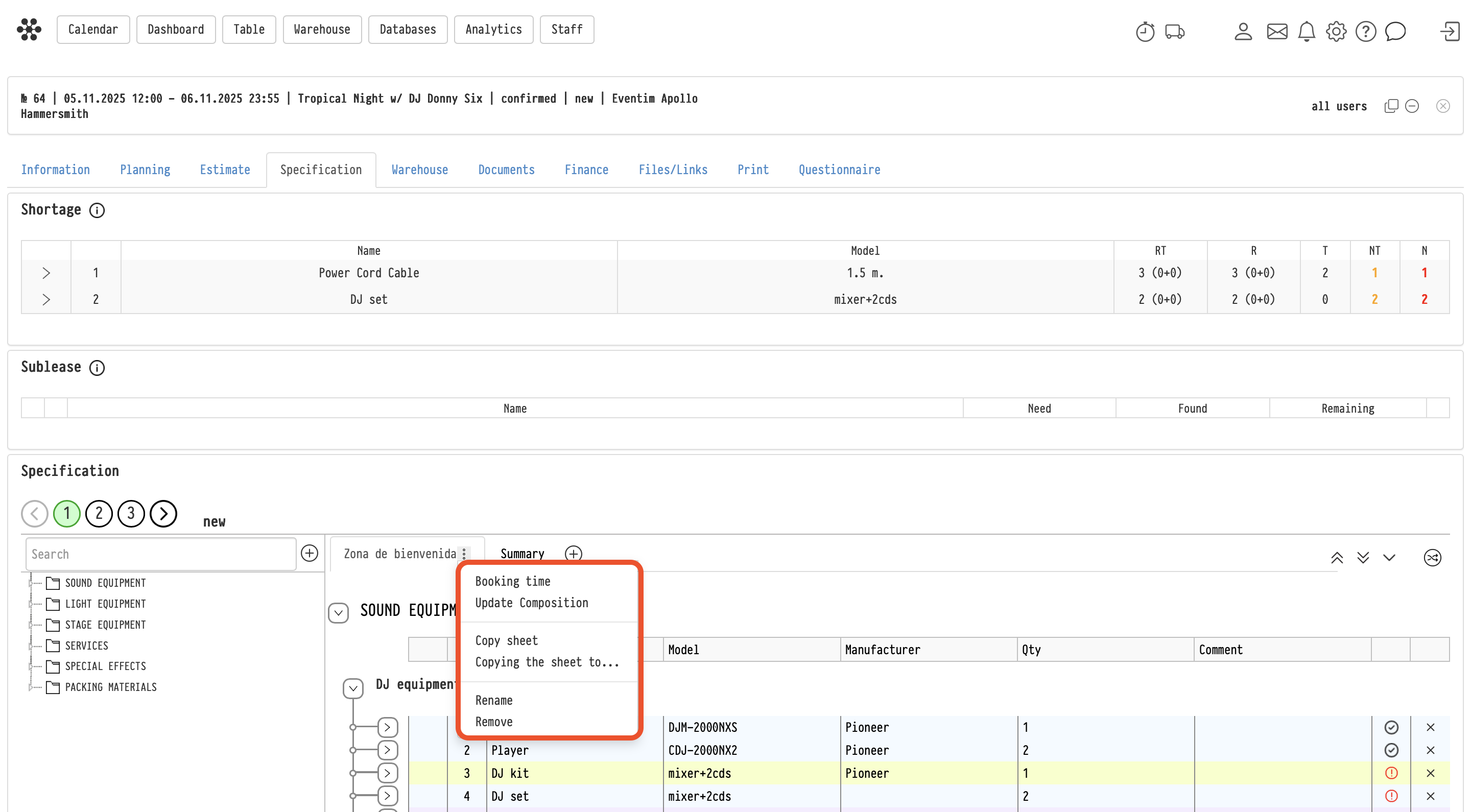The height and width of the screenshot is (812, 1471).
Task: Add a new sheet with plus icon
Action: 573,553
